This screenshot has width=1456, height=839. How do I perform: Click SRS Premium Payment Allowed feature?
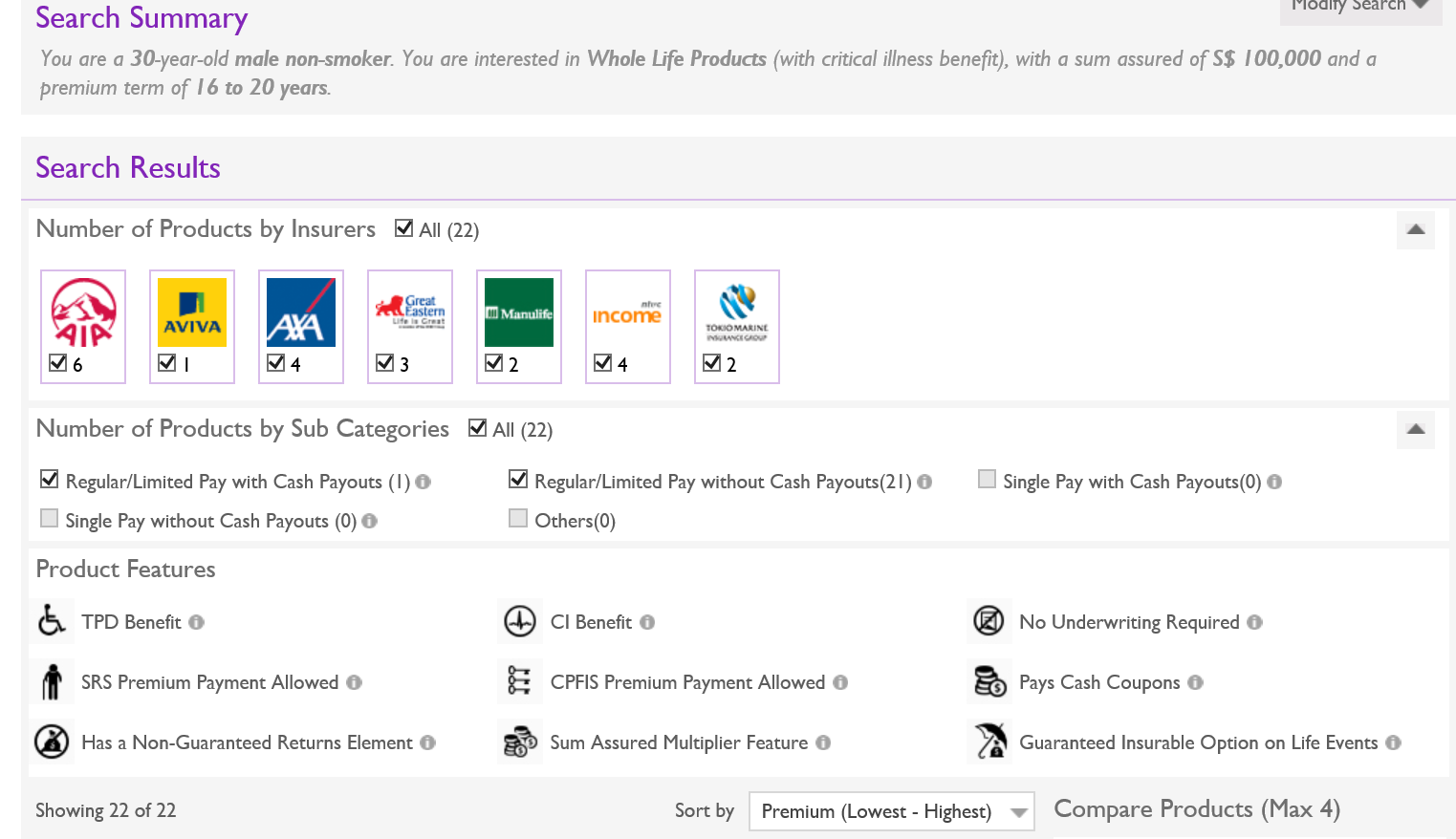(209, 682)
